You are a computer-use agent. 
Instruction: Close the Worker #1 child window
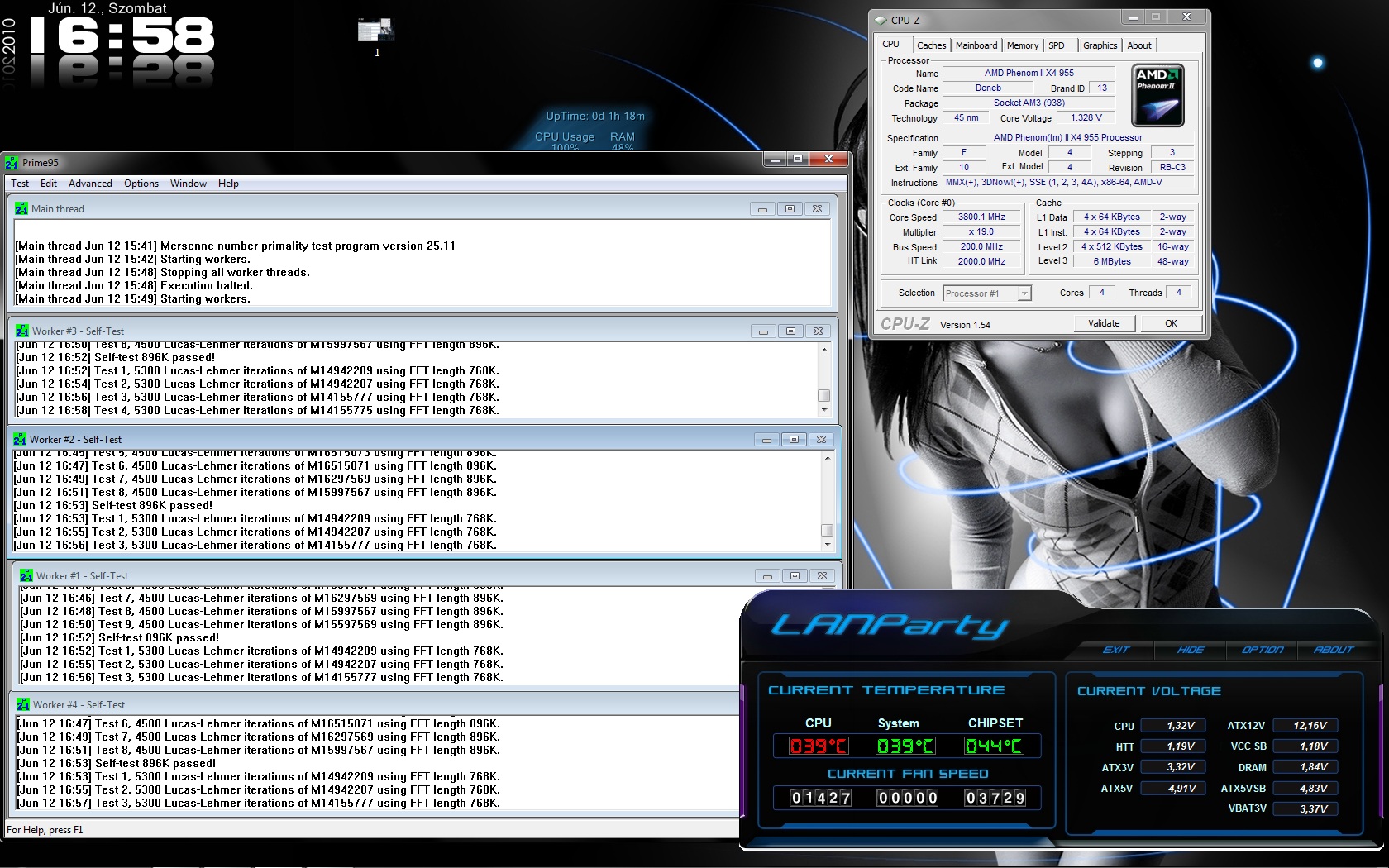pyautogui.click(x=822, y=576)
